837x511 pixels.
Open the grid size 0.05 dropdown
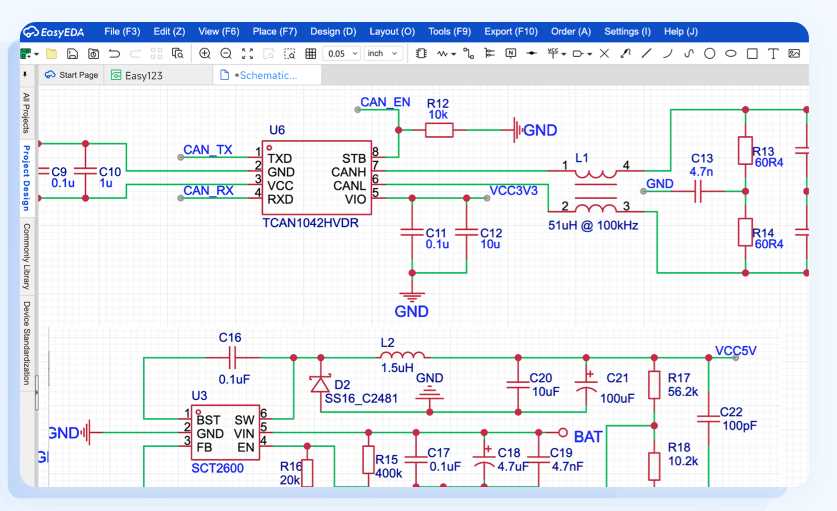(x=342, y=53)
